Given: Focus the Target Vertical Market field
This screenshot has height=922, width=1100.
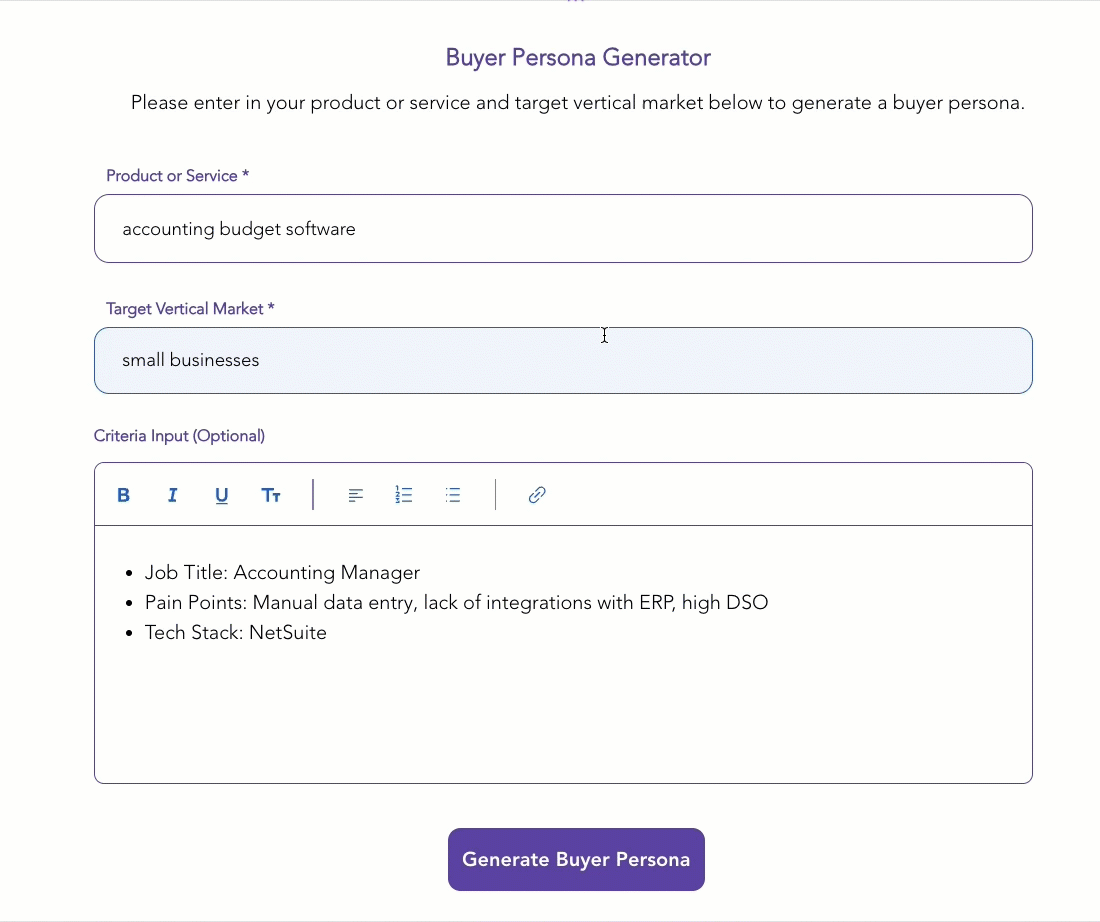Looking at the screenshot, I should [563, 361].
